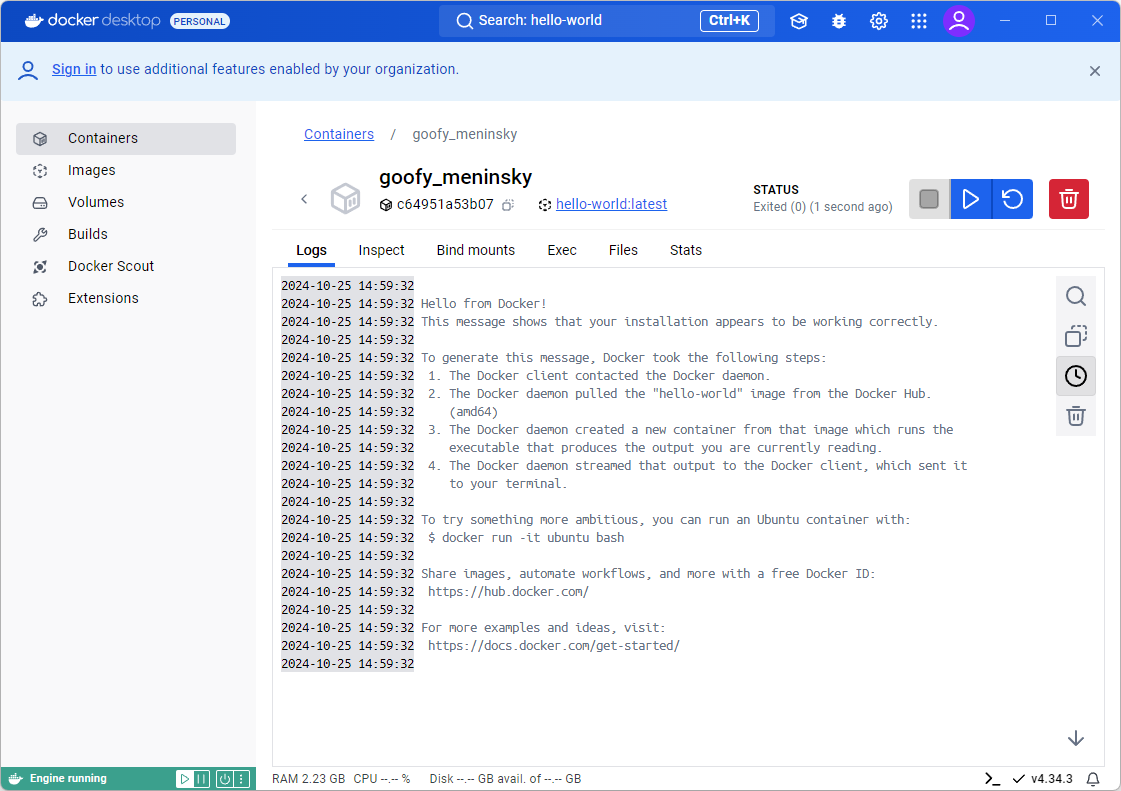Click the Stop container button
This screenshot has width=1121, height=791.
[x=929, y=199]
